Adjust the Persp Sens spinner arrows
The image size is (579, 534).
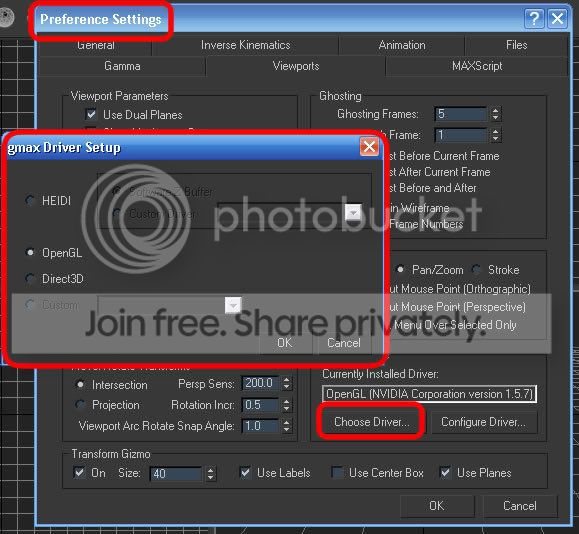point(287,383)
